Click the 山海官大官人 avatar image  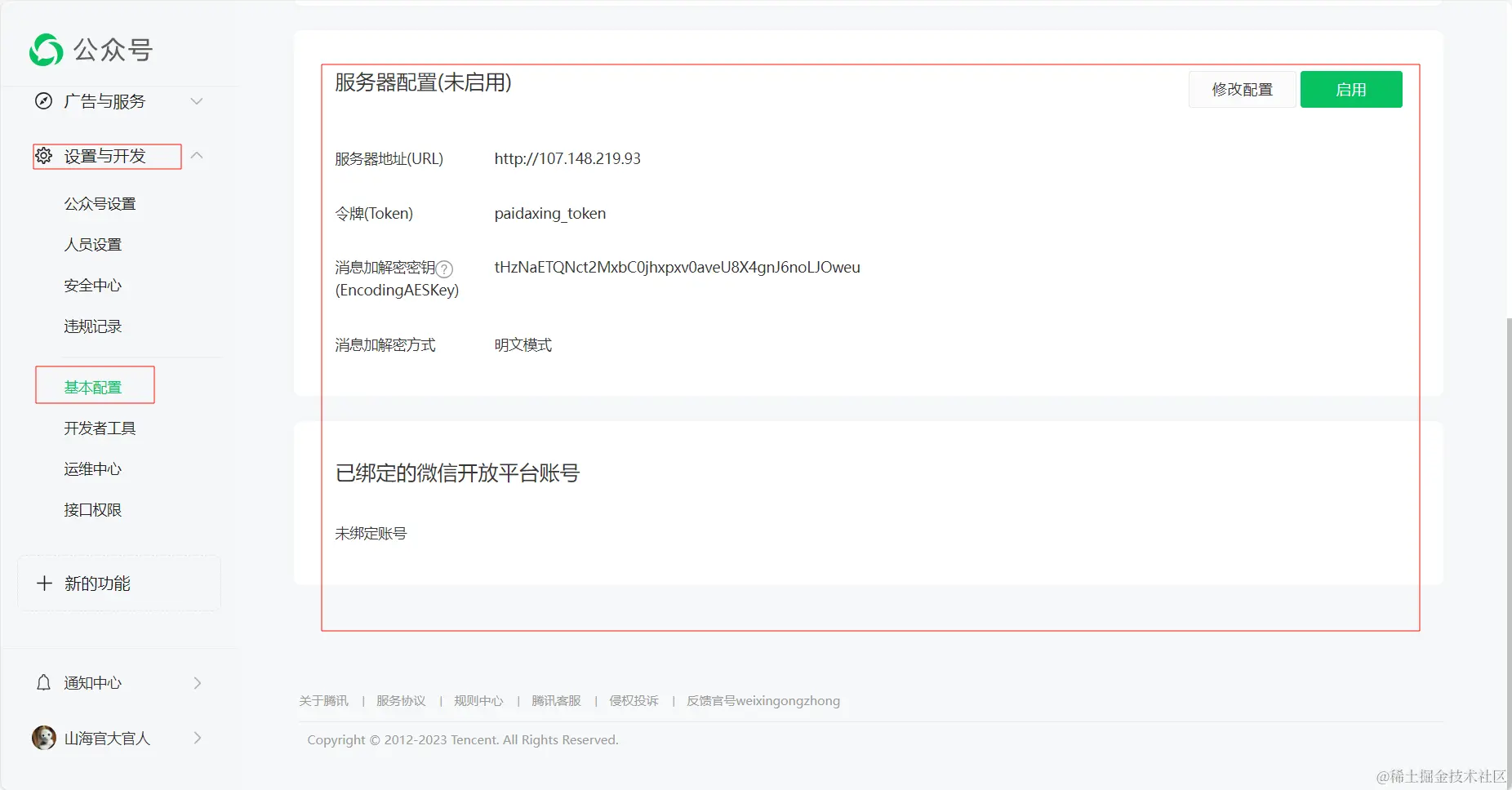click(44, 738)
